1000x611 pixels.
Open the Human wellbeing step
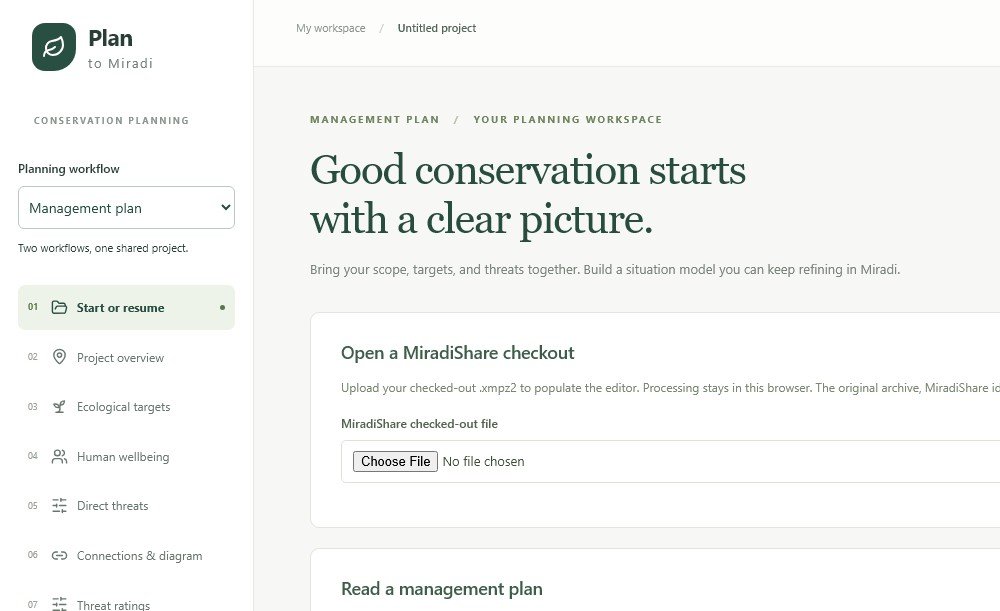click(x=126, y=457)
